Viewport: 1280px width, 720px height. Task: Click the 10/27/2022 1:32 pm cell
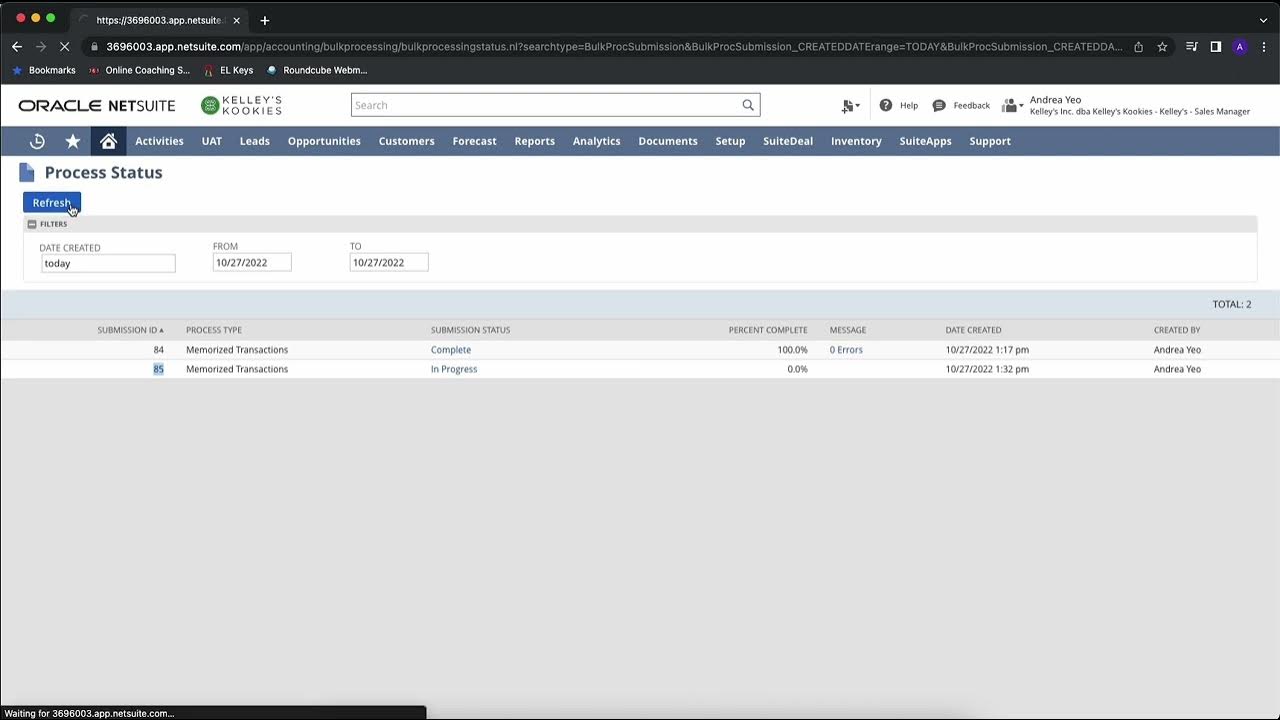[987, 369]
